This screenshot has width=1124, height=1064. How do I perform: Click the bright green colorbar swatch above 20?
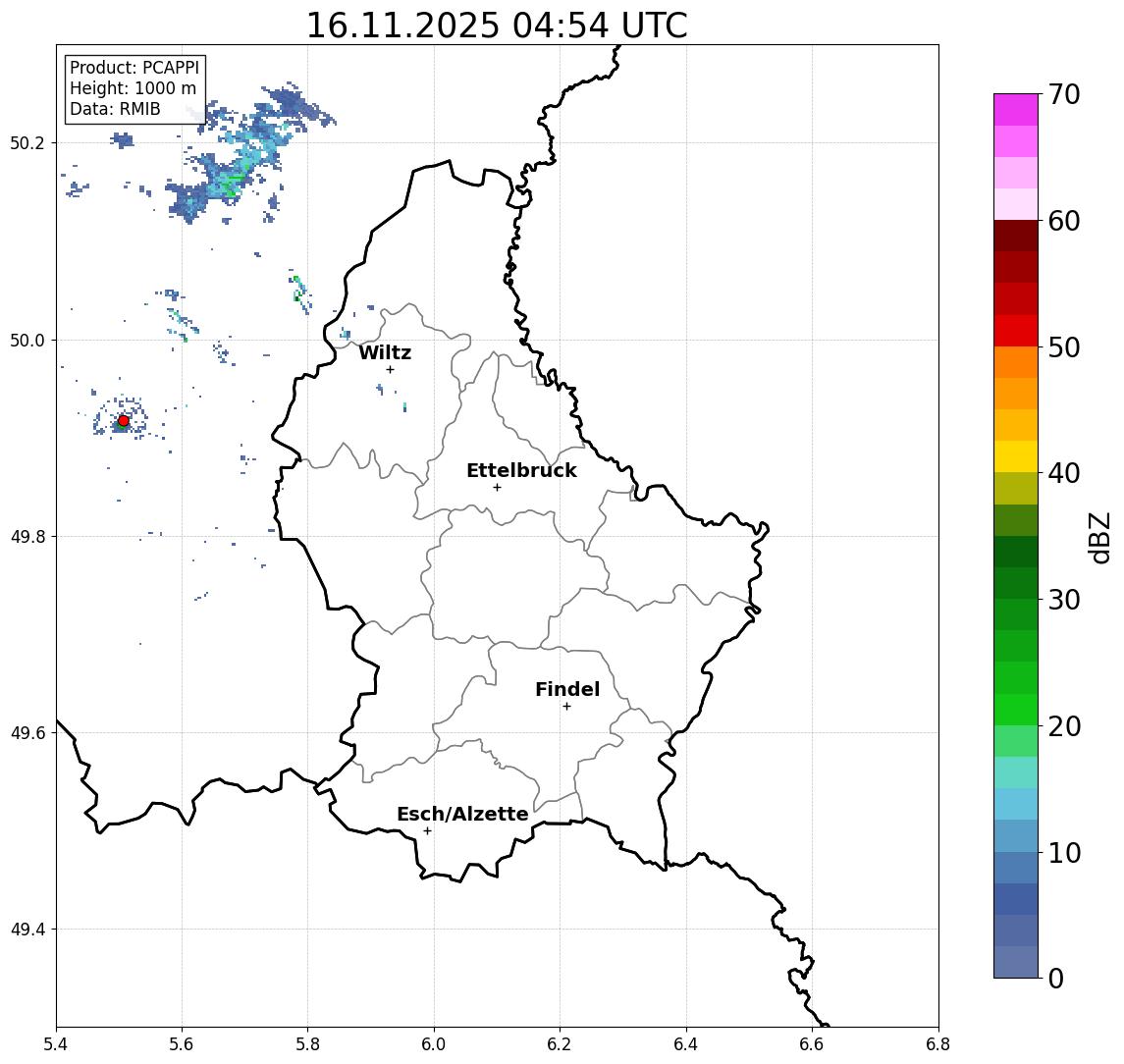[x=1016, y=709]
